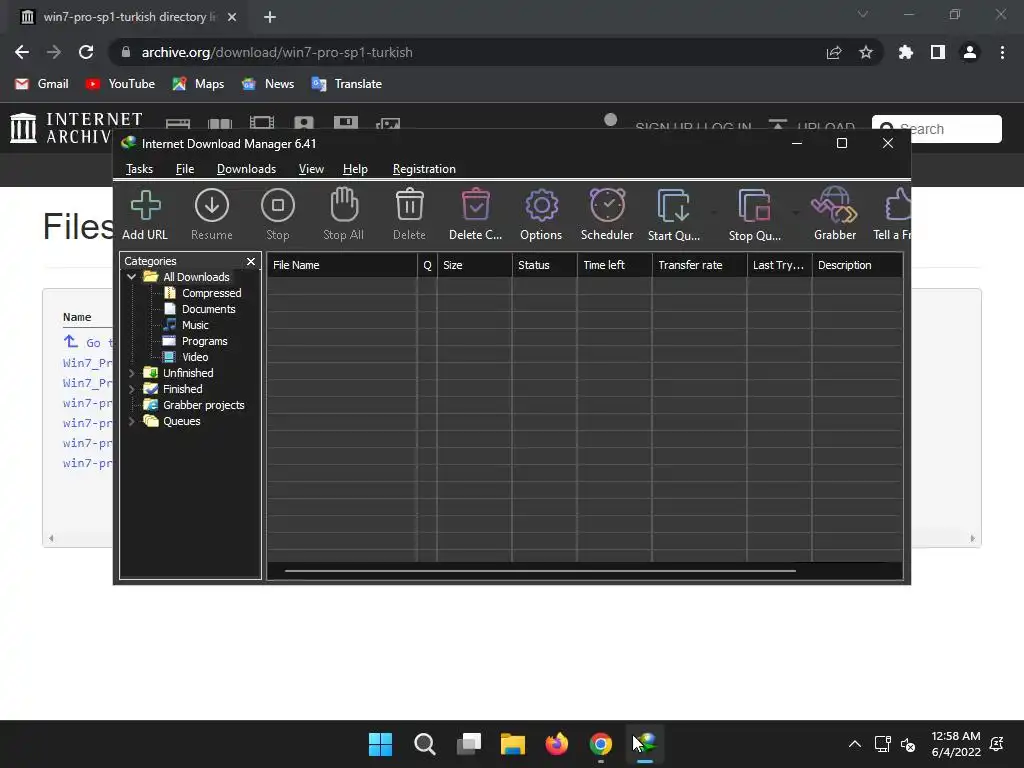Click the Delete trash icon
The image size is (1024, 768).
(x=409, y=214)
